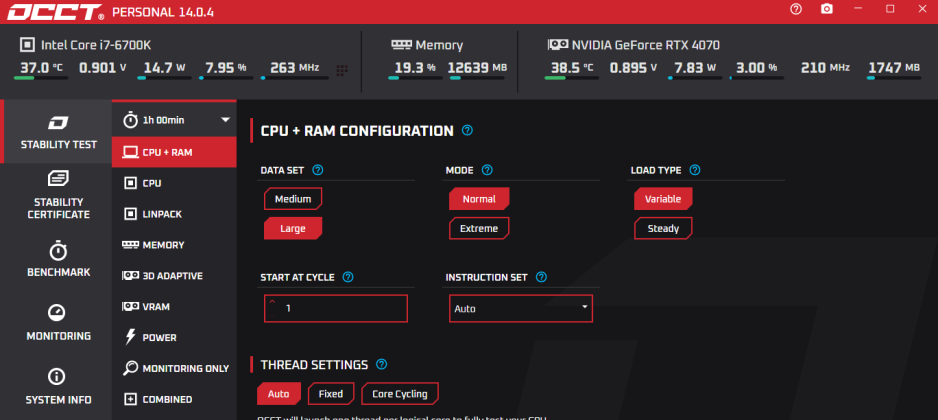
Task: Click the Combined plus-box icon
Action: (x=130, y=399)
